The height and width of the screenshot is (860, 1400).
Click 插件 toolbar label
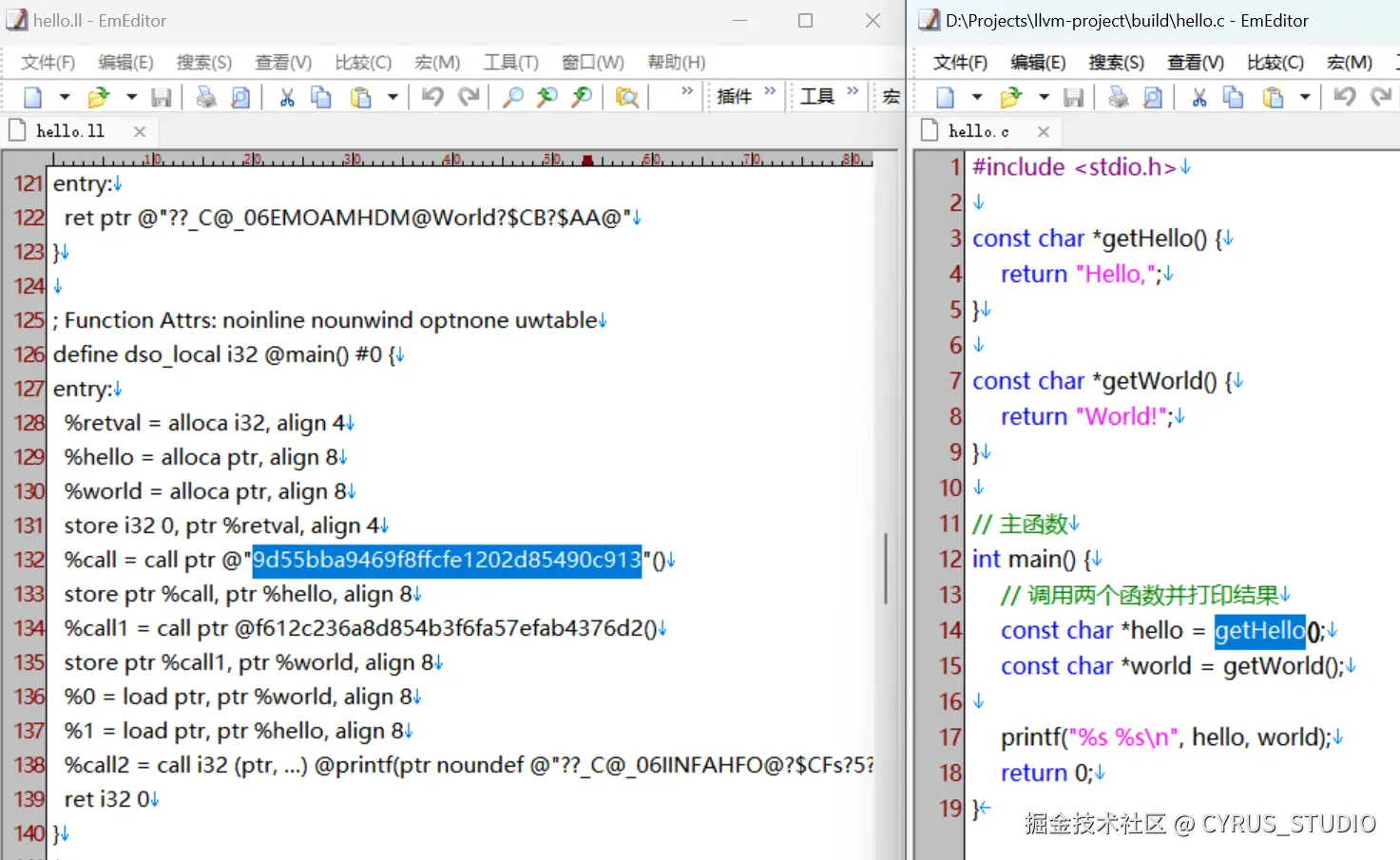click(734, 96)
